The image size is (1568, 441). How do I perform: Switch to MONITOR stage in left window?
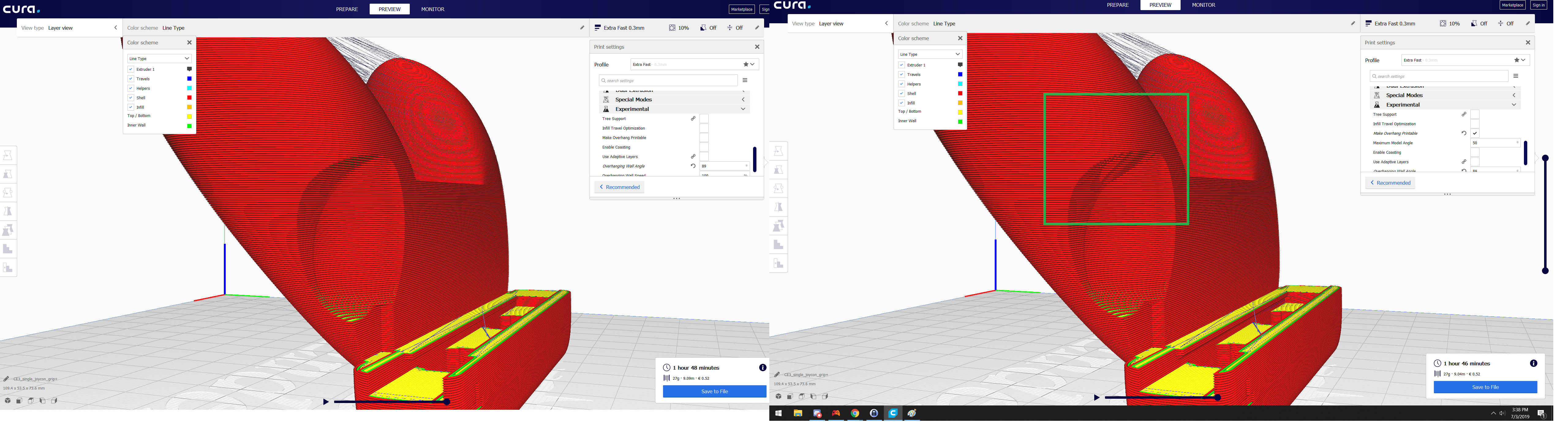point(433,9)
